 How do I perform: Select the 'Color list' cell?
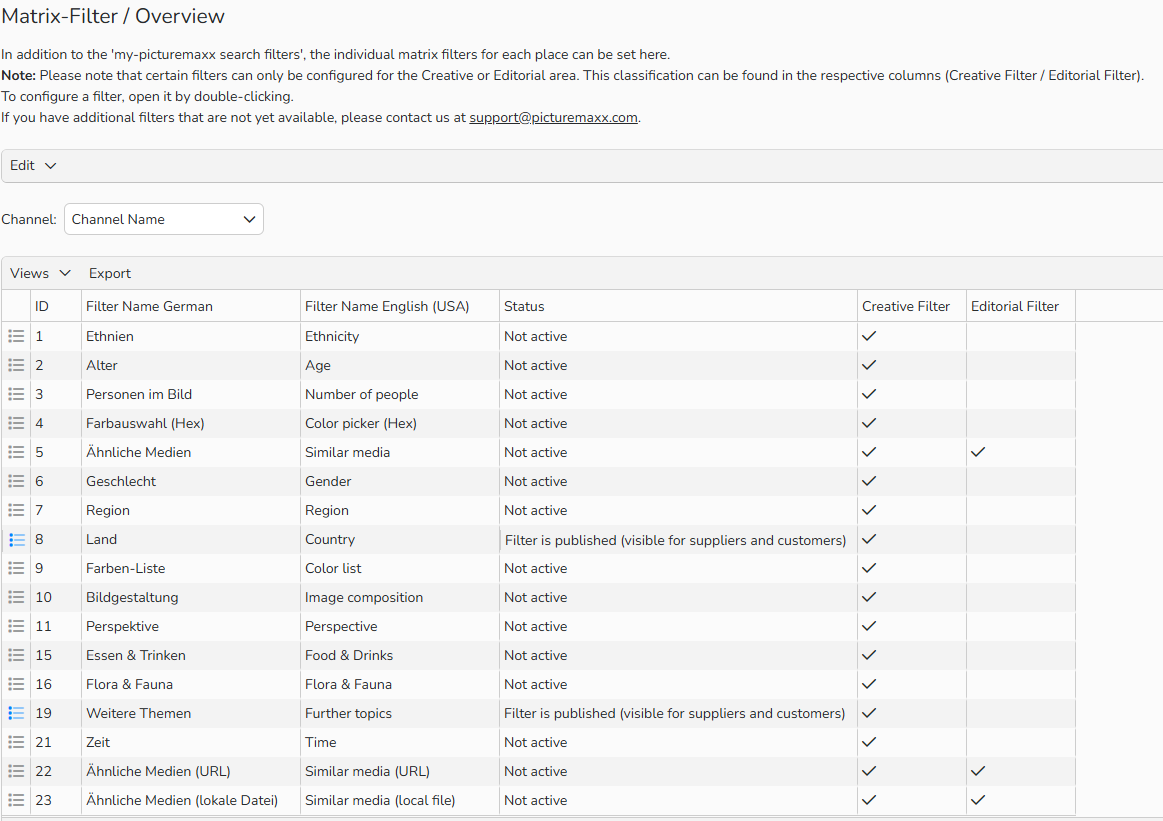tap(400, 568)
